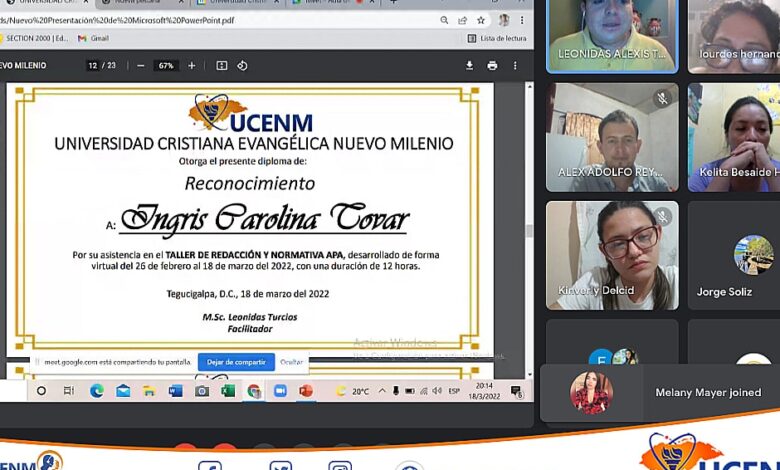
Task: Open the Zoom app in taskbar
Action: pos(280,391)
